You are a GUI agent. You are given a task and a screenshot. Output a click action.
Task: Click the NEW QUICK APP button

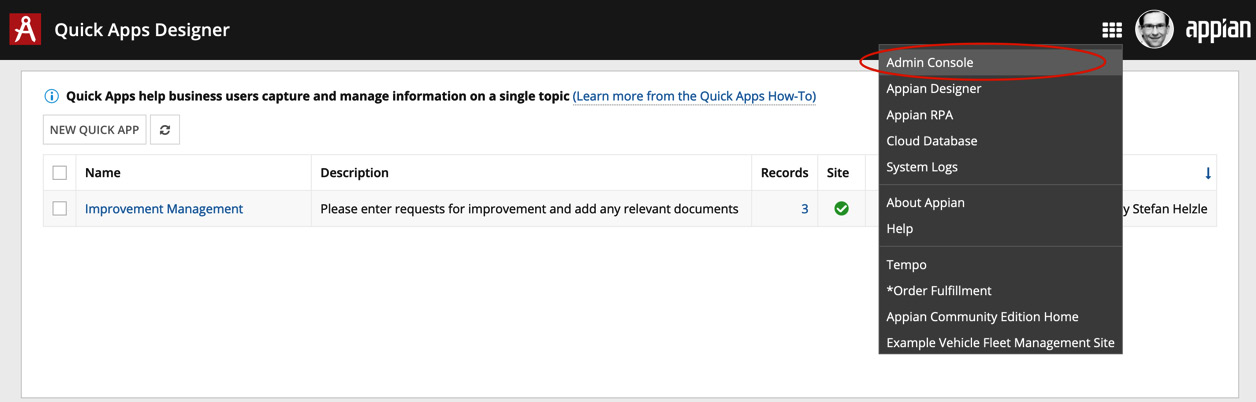click(95, 130)
